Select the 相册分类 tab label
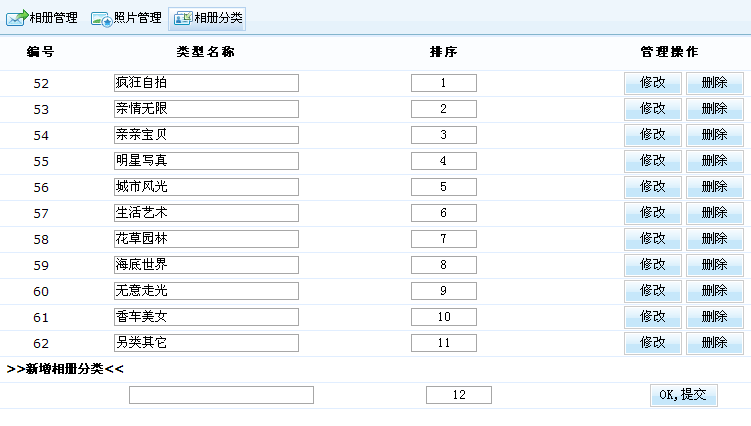 click(218, 18)
